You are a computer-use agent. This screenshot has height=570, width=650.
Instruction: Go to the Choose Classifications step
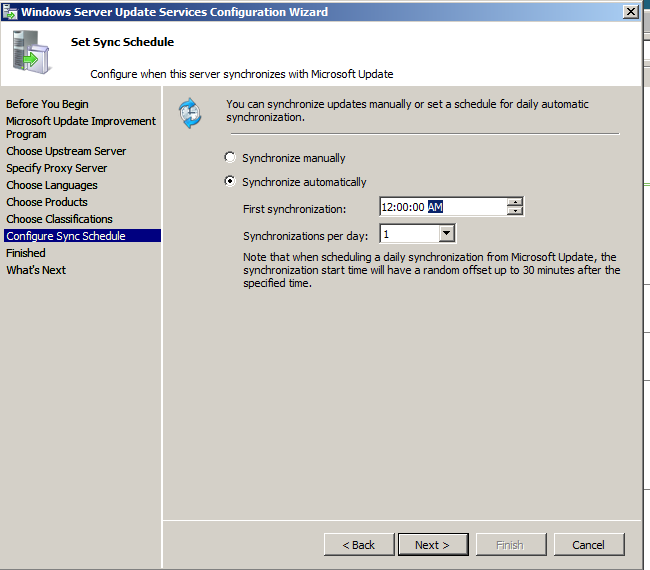coord(59,219)
